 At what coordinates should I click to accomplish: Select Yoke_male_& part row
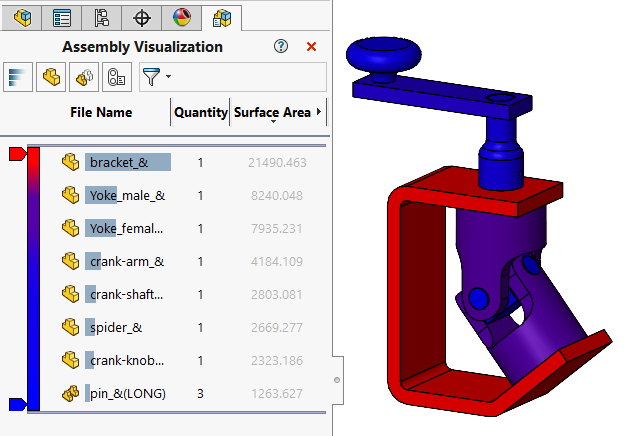(x=186, y=195)
